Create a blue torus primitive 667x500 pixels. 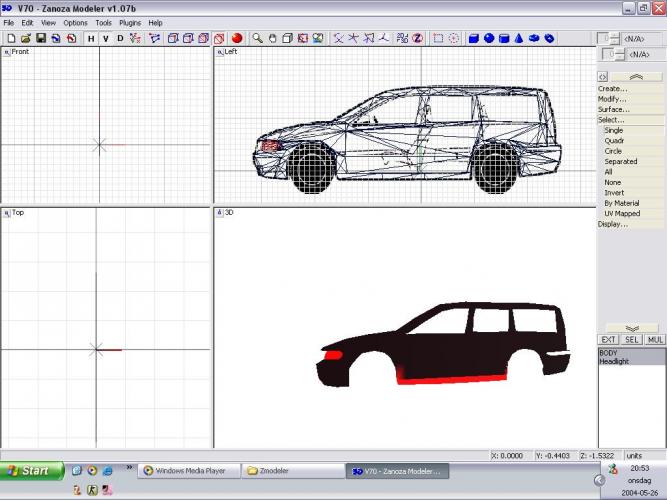534,38
